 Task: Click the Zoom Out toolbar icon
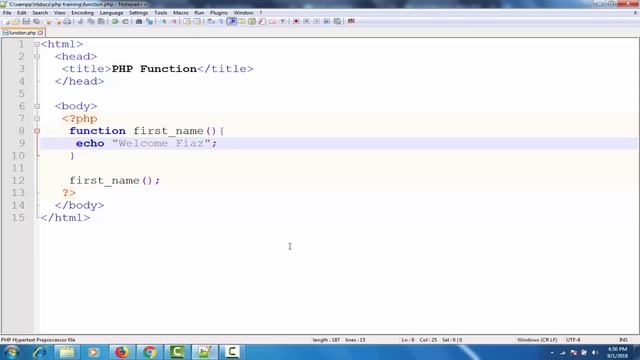point(174,21)
